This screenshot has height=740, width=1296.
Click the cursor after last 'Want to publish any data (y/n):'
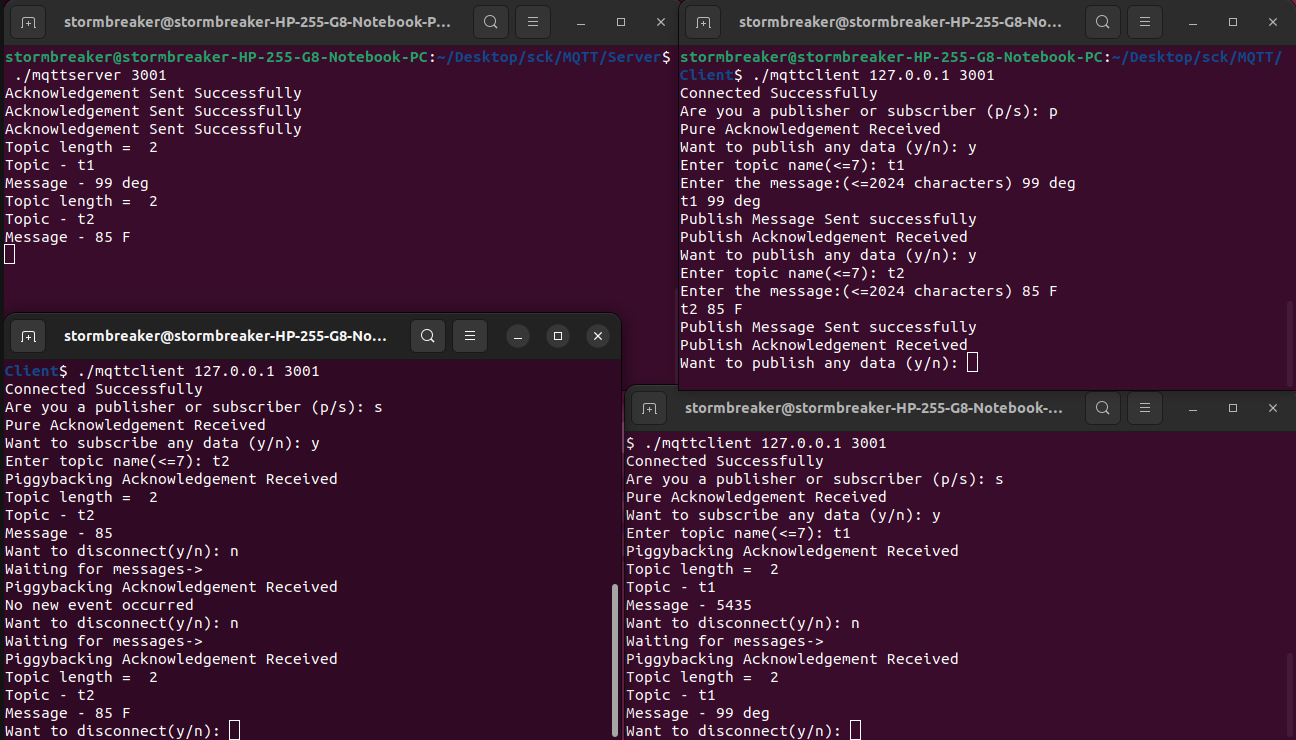pyautogui.click(x=973, y=362)
